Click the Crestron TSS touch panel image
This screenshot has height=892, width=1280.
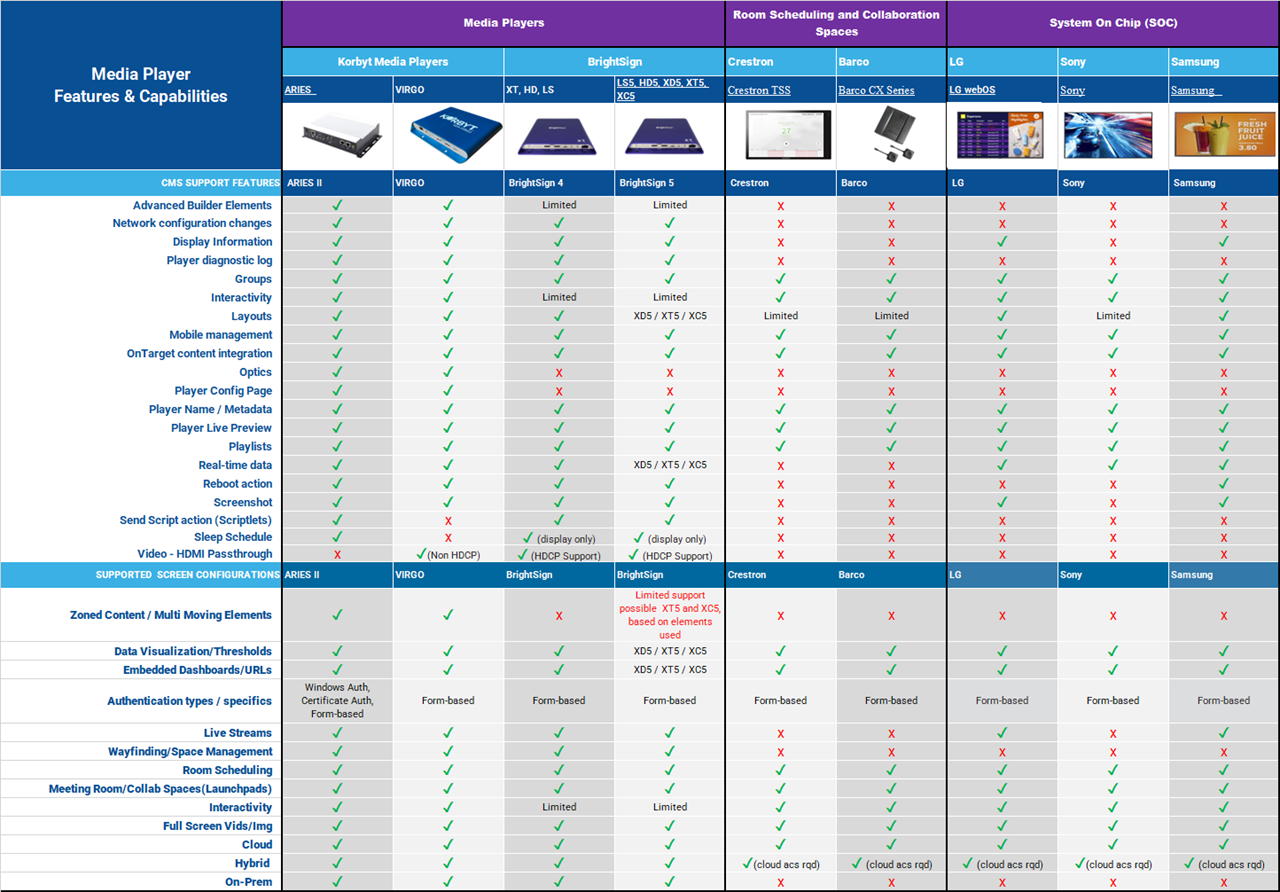[786, 135]
